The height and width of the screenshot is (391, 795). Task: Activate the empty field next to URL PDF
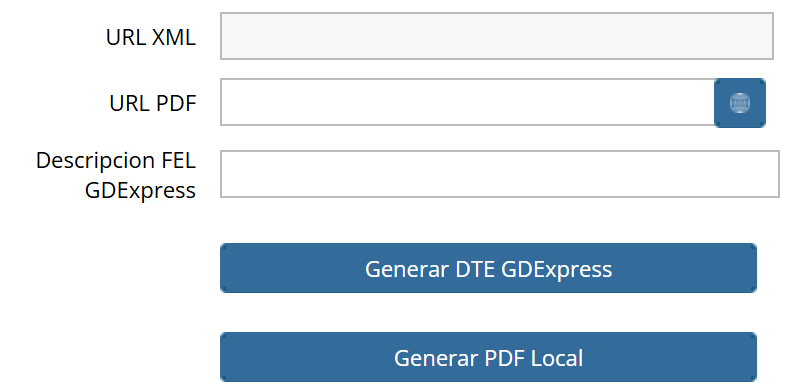(467, 102)
